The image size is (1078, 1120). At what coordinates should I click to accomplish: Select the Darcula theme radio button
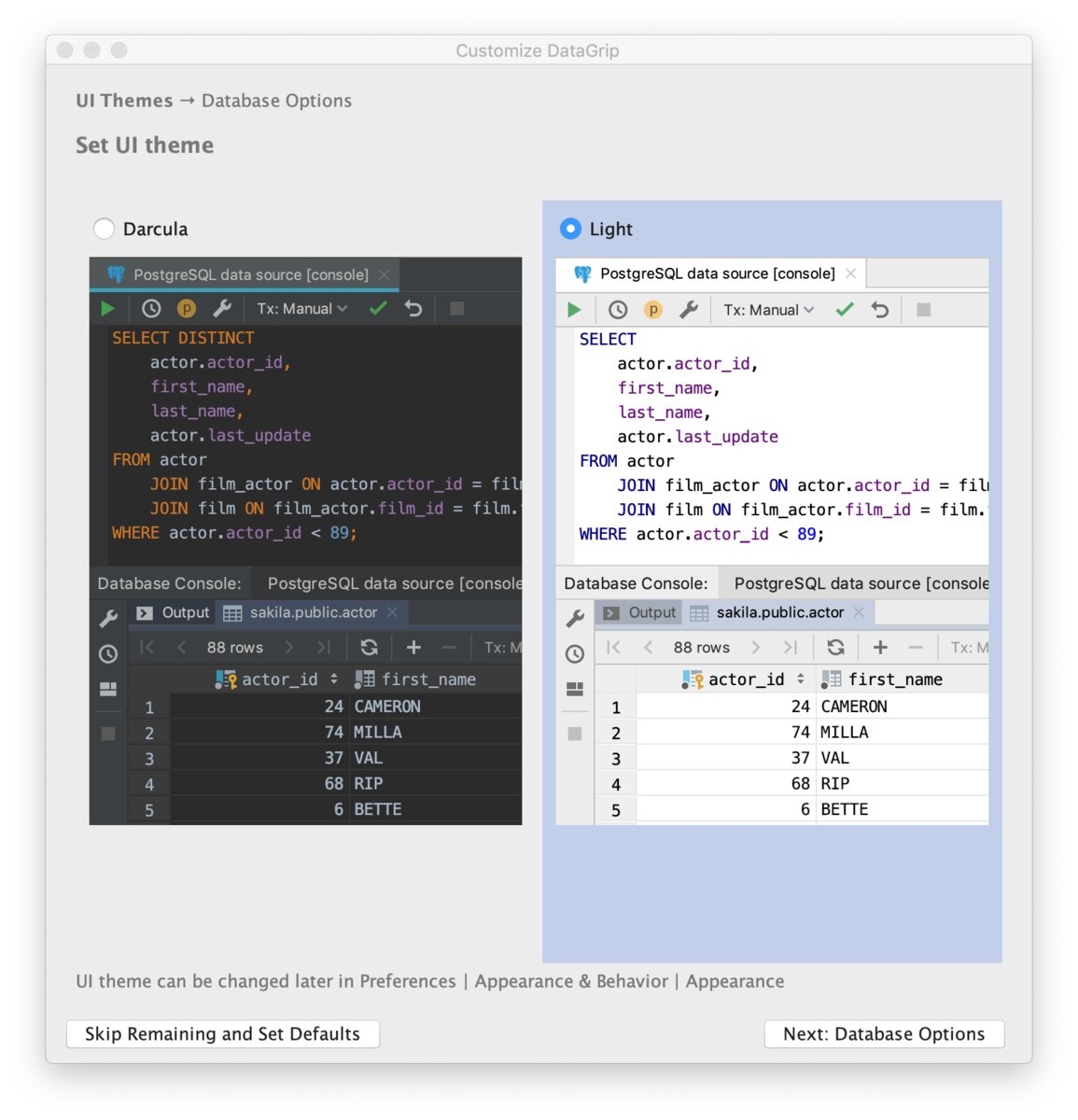point(104,229)
